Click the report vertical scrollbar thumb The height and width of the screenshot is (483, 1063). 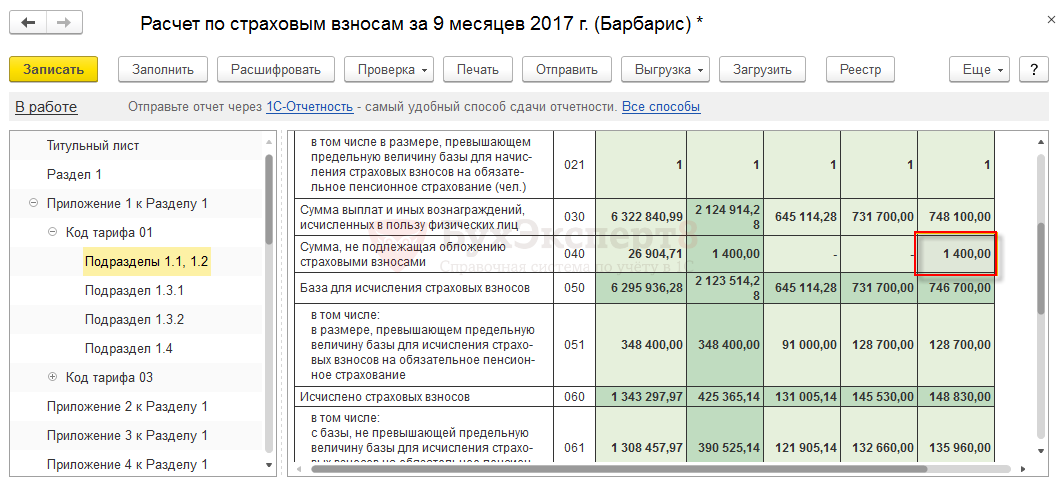tap(1041, 268)
